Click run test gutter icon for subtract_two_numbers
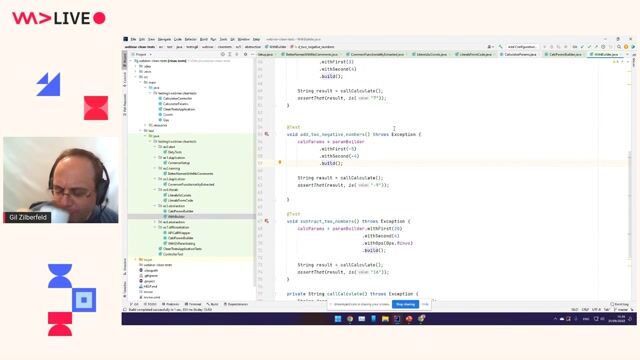This screenshot has width=640, height=360. pyautogui.click(x=267, y=221)
